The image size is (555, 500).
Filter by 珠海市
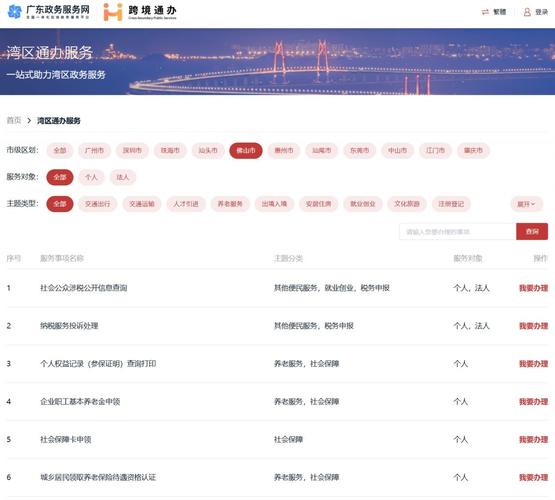pos(170,150)
